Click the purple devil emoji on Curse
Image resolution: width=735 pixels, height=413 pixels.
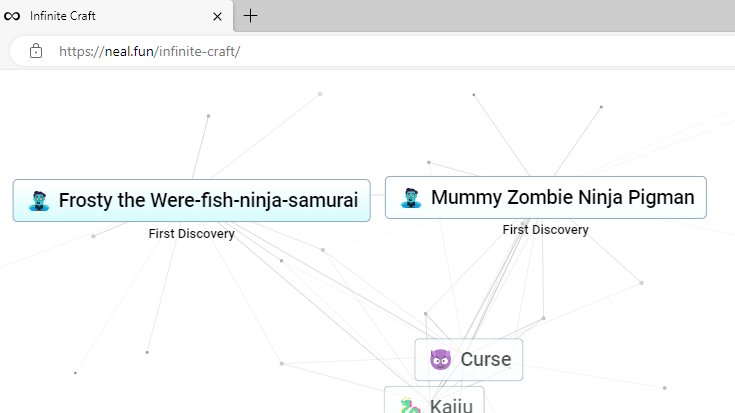(x=441, y=360)
